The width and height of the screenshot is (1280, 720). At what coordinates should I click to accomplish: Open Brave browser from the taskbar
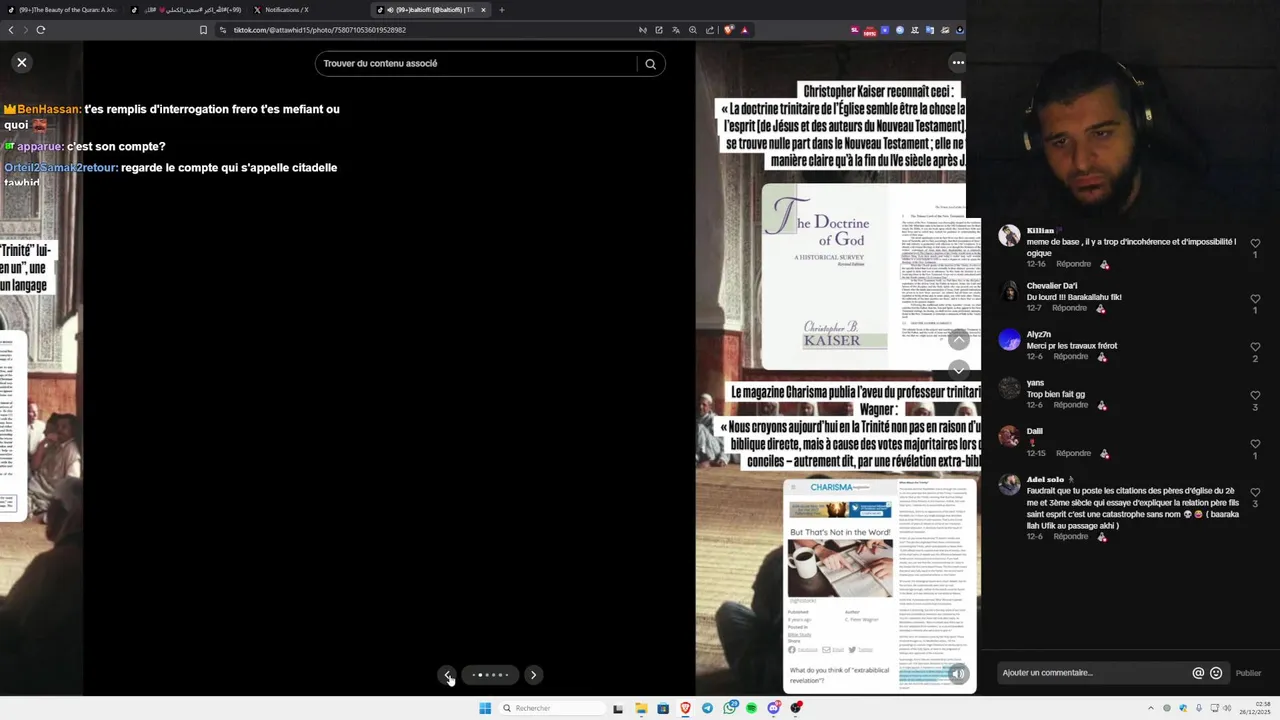tap(686, 708)
